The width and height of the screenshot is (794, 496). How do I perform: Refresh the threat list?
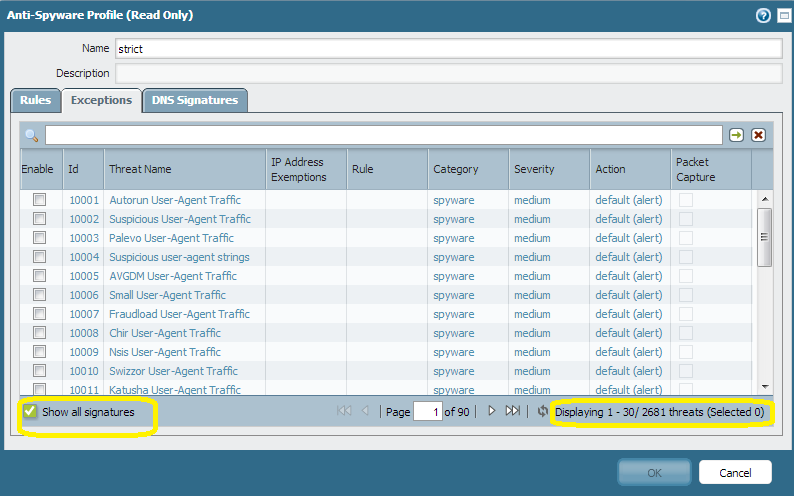point(542,411)
